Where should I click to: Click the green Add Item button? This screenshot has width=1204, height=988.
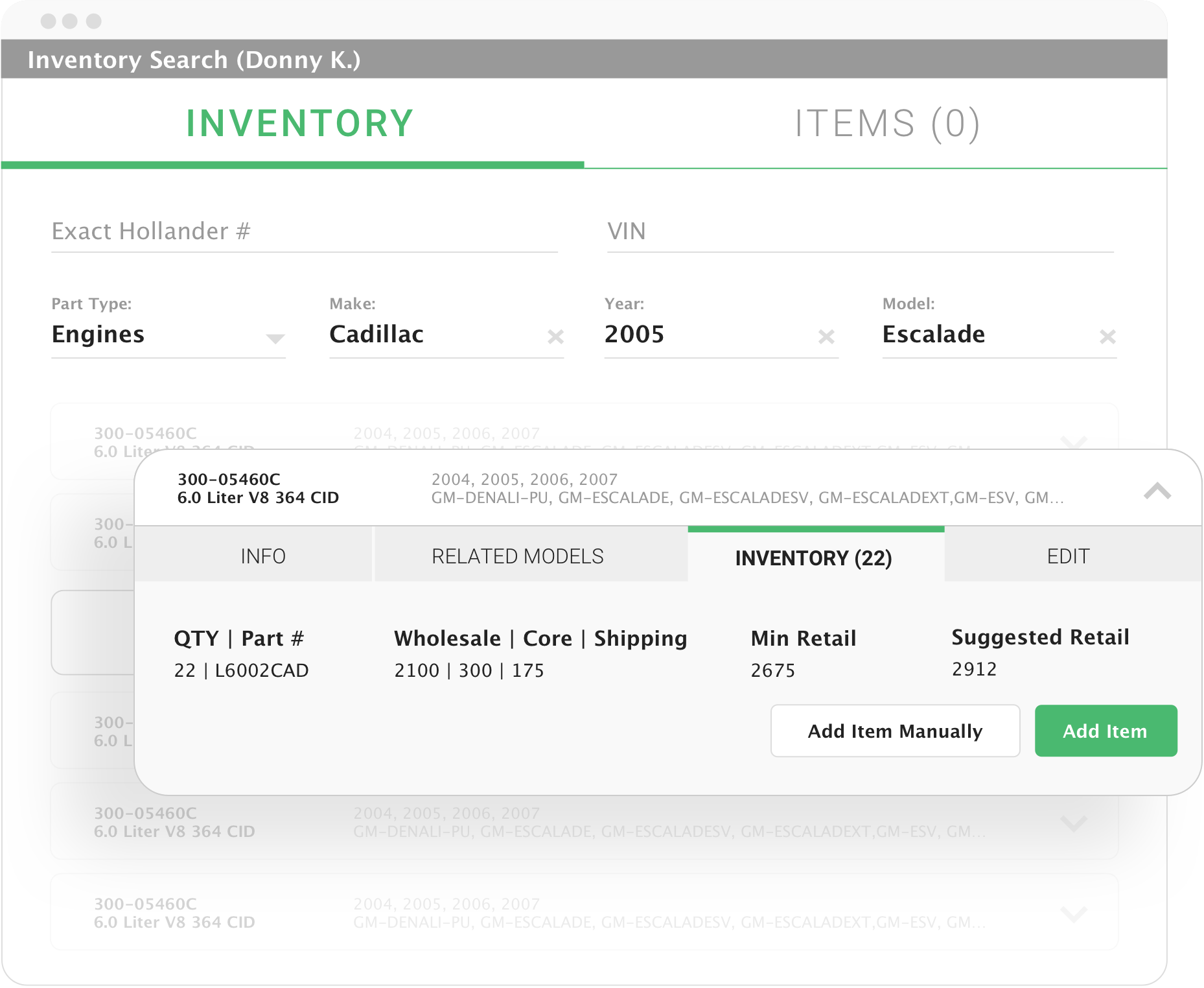coord(1105,731)
